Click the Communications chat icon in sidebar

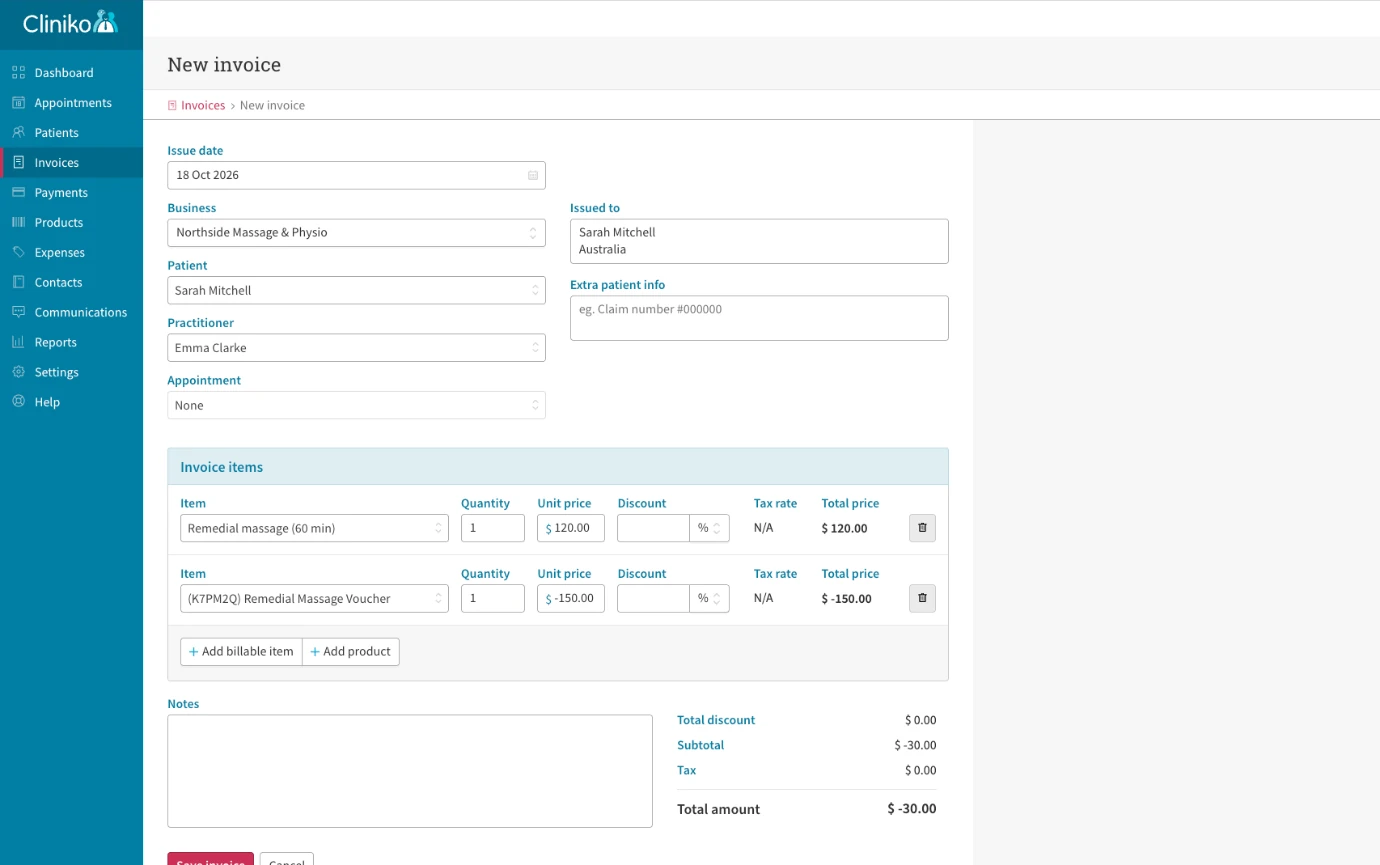(18, 312)
